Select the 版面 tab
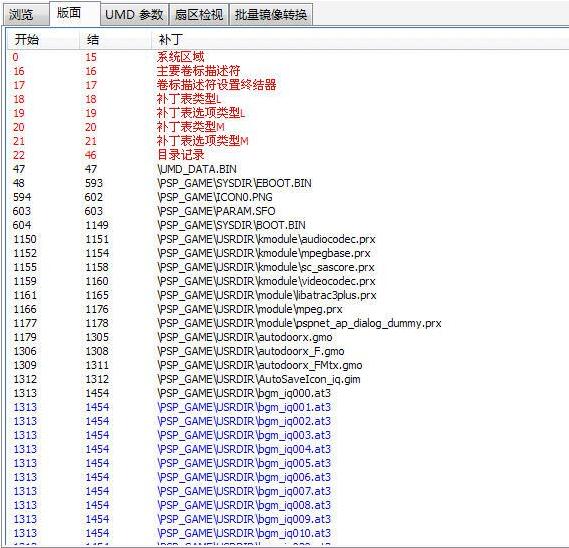Screen dimensions: 569x548 click(74, 13)
